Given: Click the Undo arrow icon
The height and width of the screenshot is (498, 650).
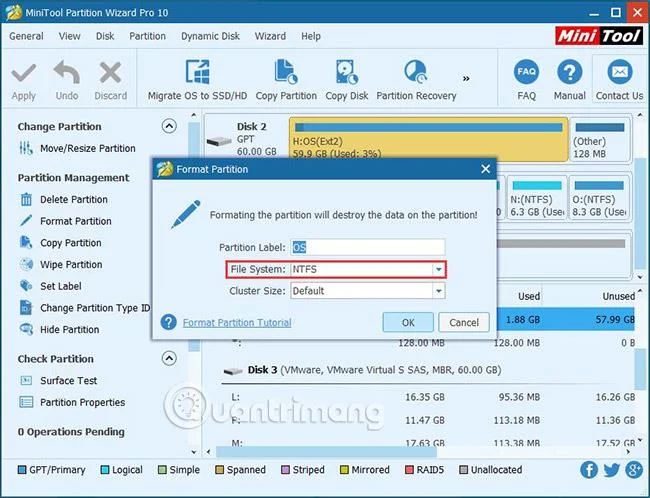Looking at the screenshot, I should 67,73.
